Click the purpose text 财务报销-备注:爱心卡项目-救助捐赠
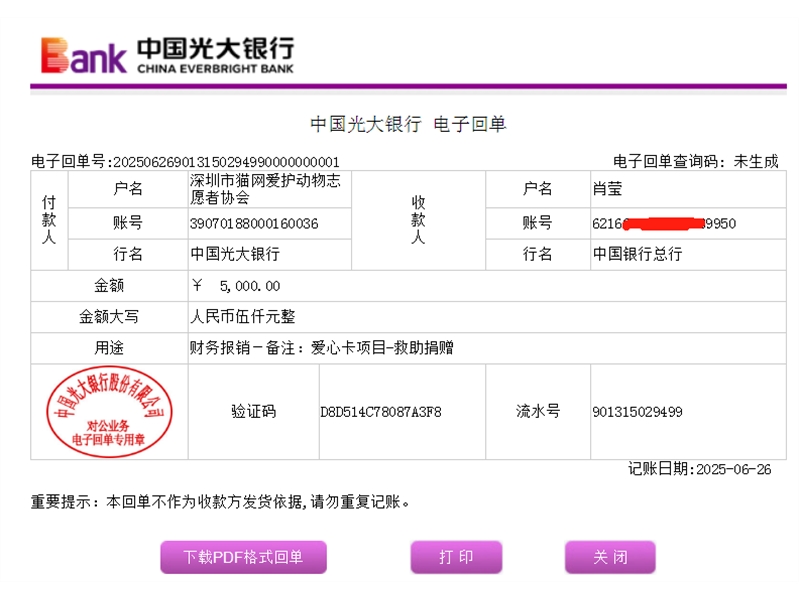Screen dimensions: 800x600 [x=321, y=348]
